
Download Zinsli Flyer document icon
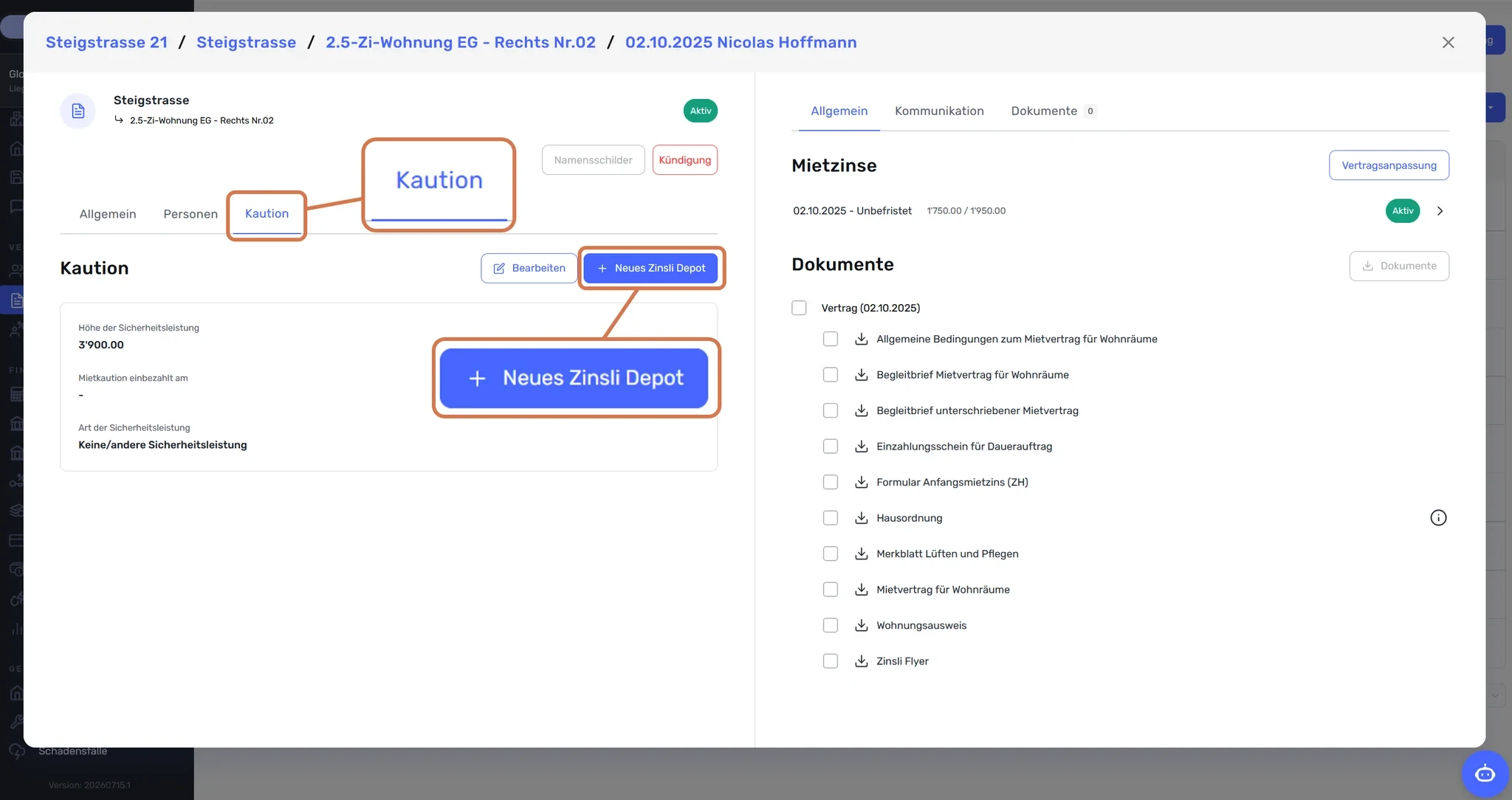861,661
